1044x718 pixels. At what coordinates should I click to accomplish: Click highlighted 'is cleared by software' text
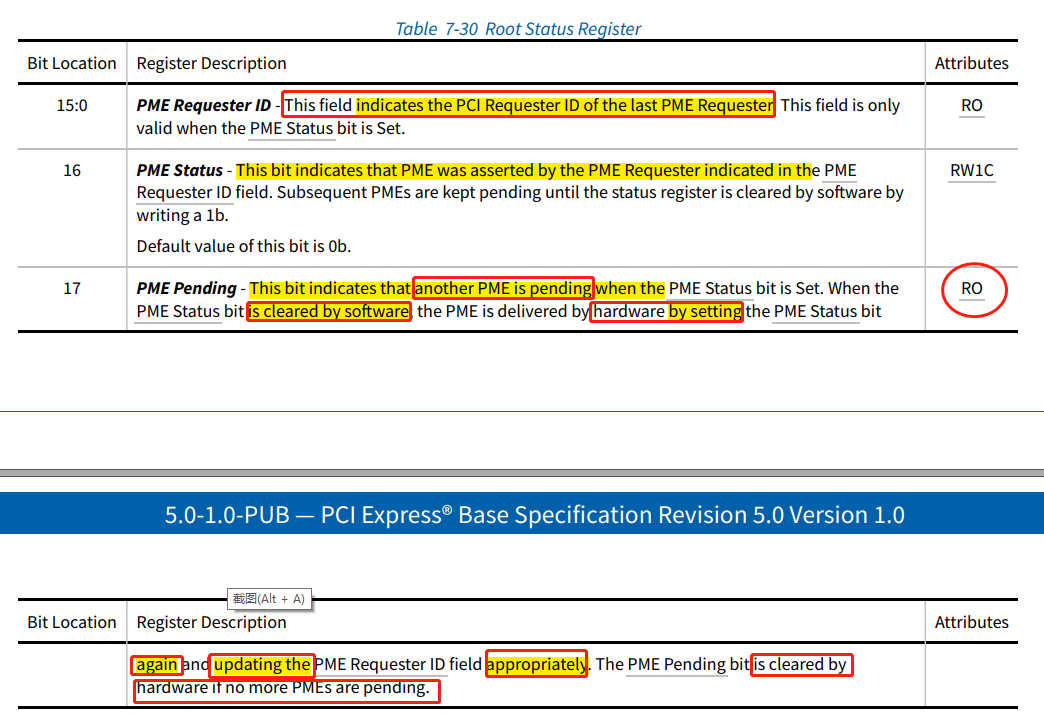tap(329, 311)
